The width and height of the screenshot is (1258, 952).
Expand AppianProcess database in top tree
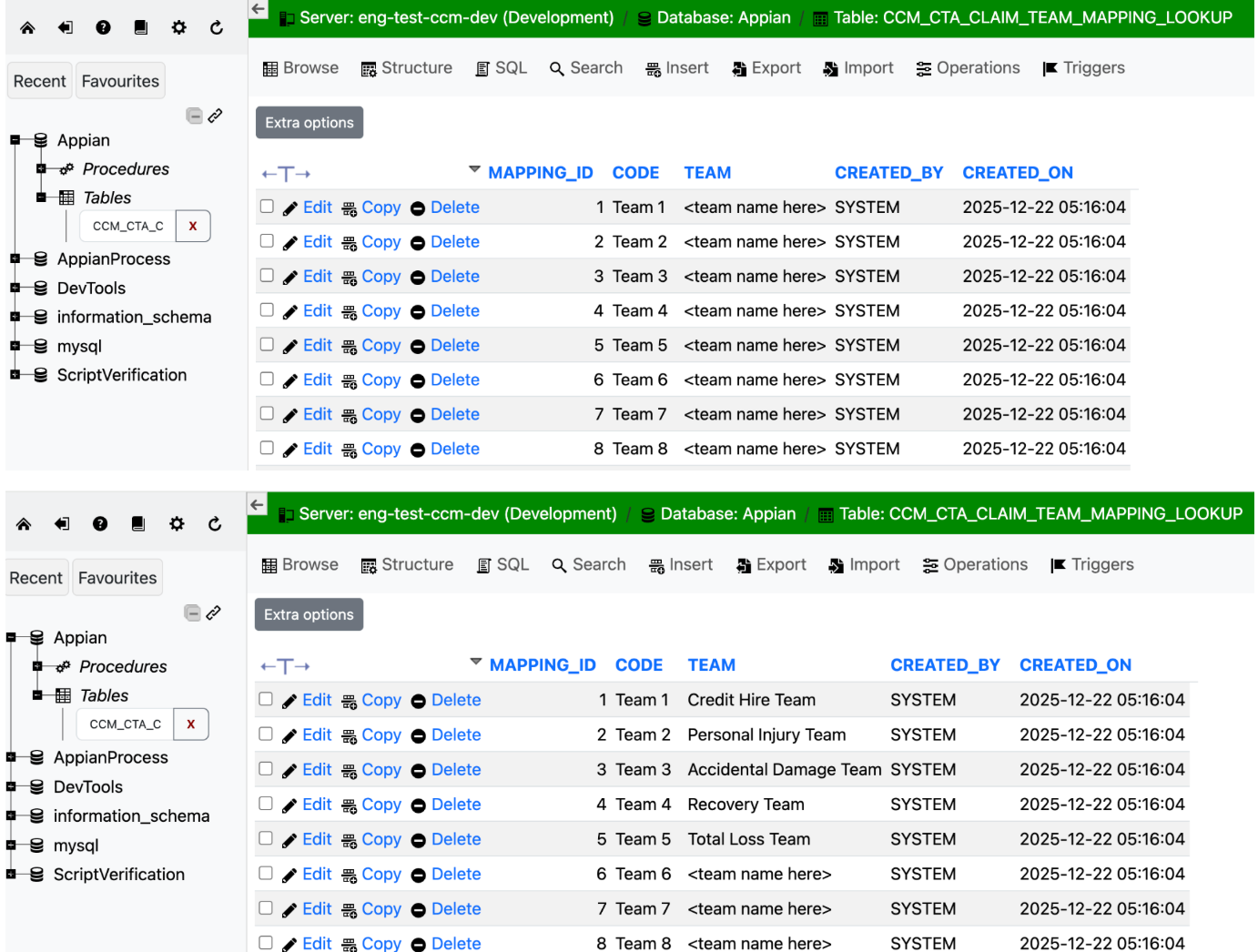[15, 258]
